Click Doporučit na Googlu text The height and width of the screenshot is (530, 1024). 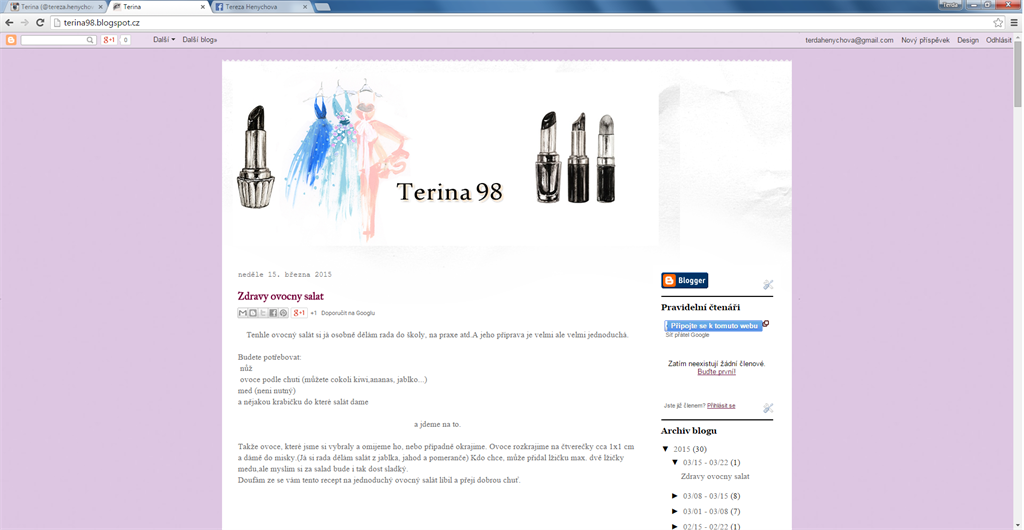pos(348,313)
